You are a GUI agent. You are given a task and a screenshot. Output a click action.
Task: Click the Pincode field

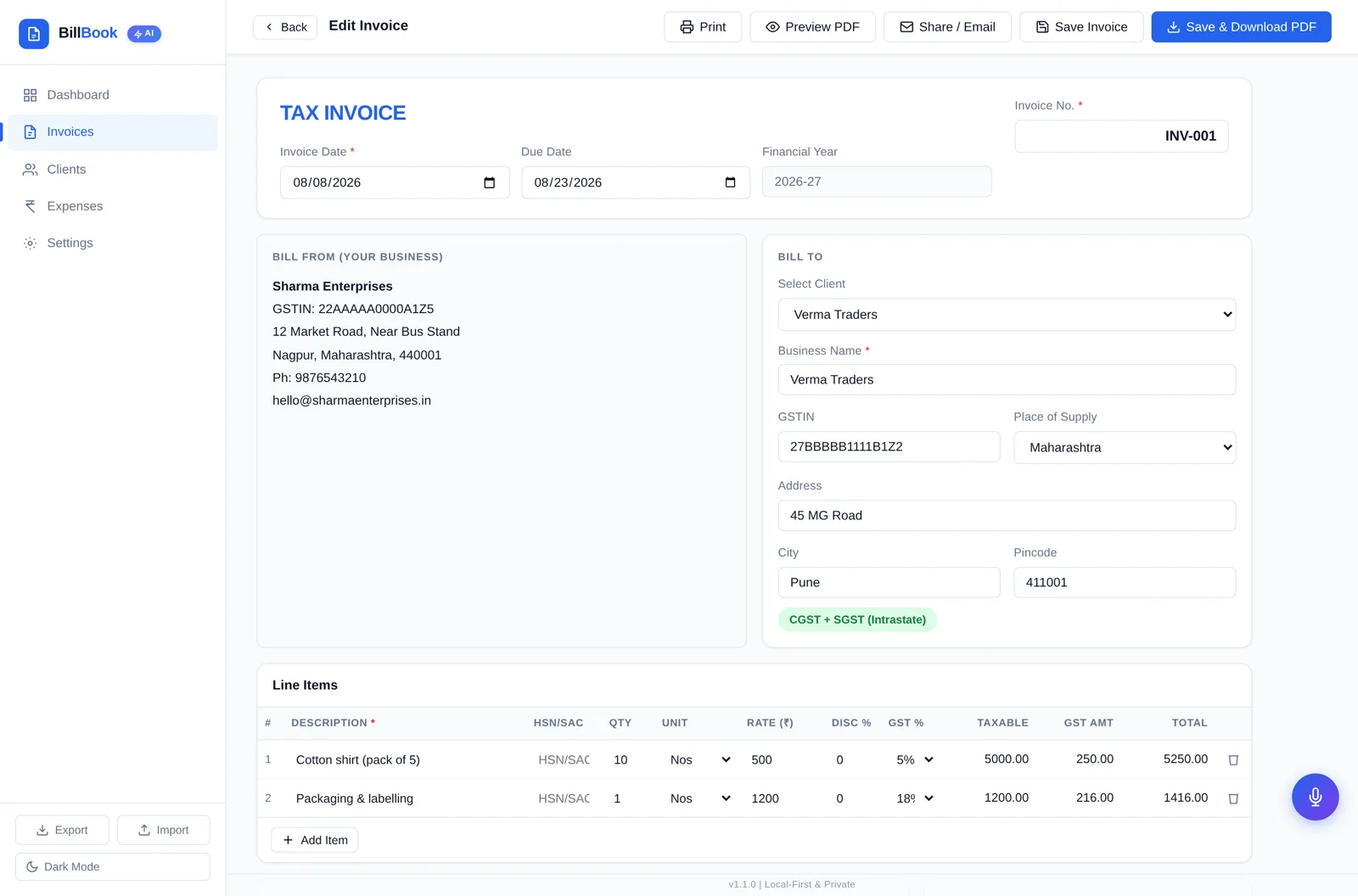click(x=1125, y=582)
